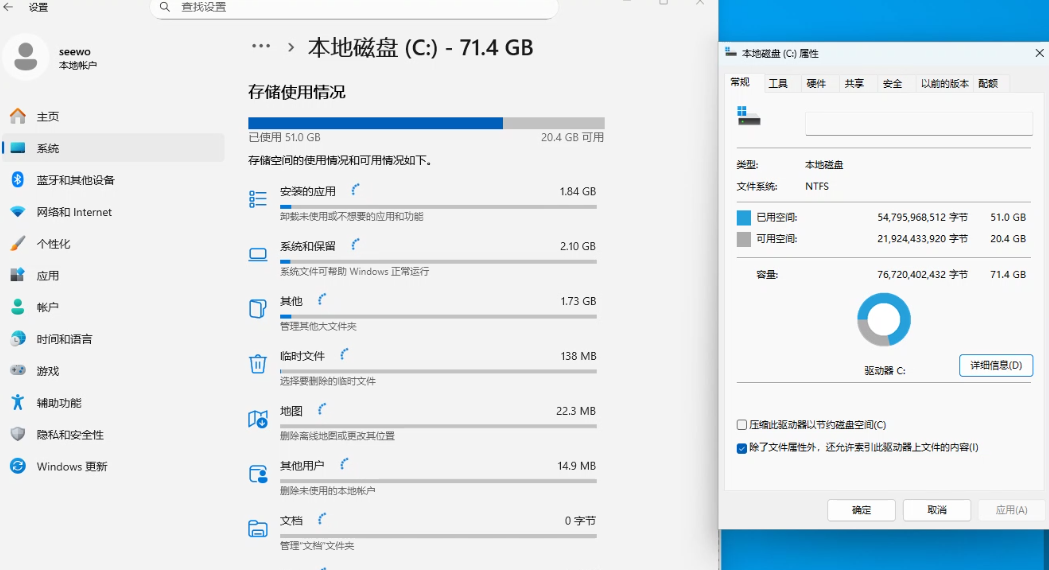Viewport: 1049px width, 570px height.
Task: Click the disk usage donut chart
Action: pos(884,320)
